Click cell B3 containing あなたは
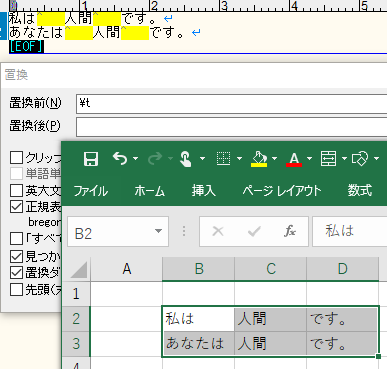The width and height of the screenshot is (387, 369). click(199, 344)
